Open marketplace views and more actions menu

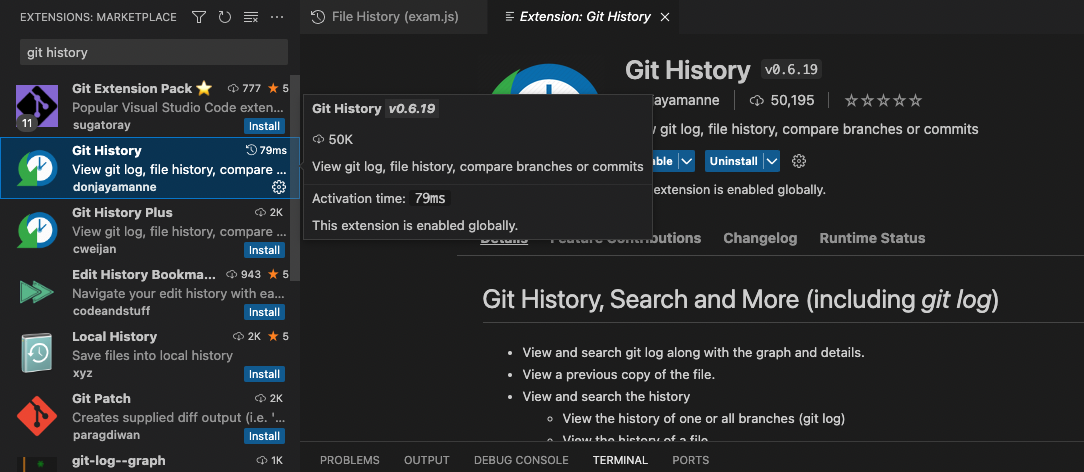point(277,17)
